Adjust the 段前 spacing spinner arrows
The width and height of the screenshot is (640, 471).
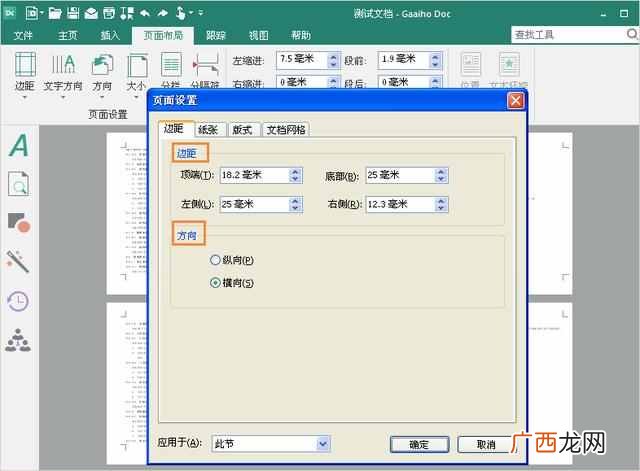436,60
